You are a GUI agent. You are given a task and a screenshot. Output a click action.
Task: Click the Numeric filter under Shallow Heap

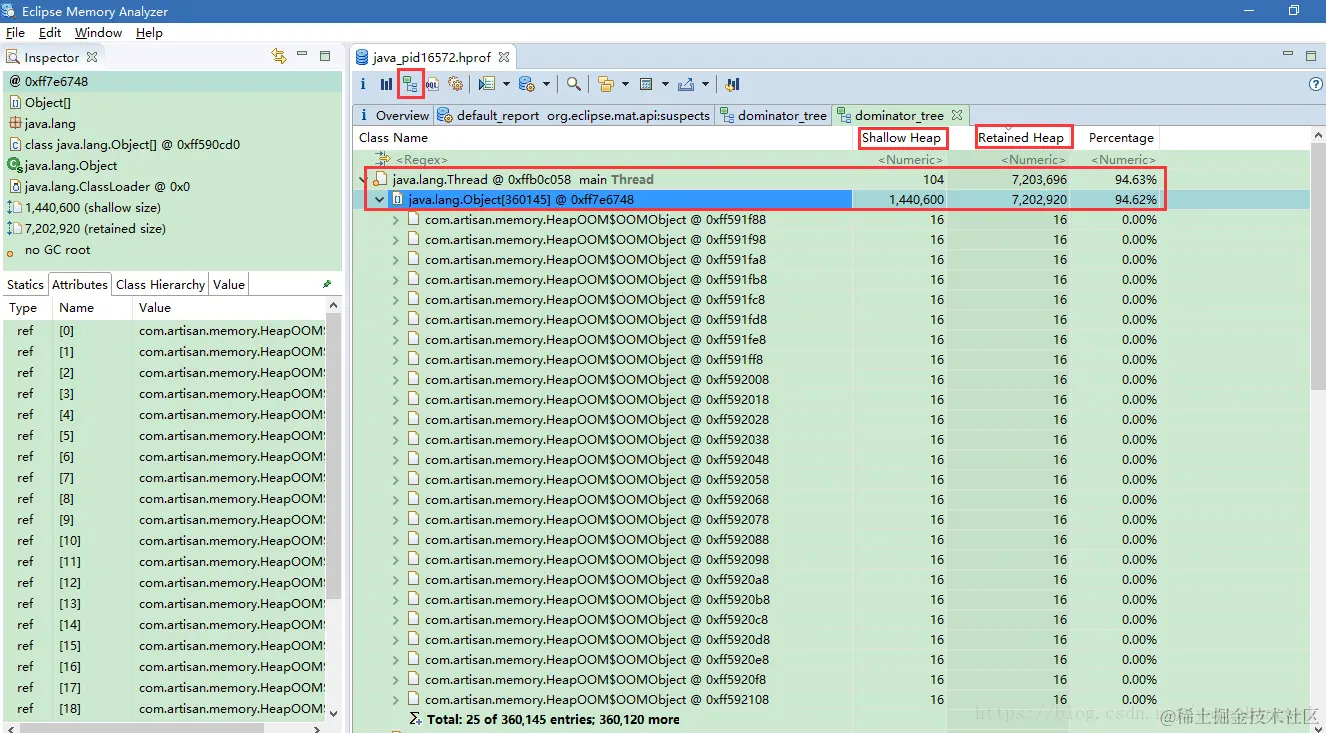click(910, 160)
